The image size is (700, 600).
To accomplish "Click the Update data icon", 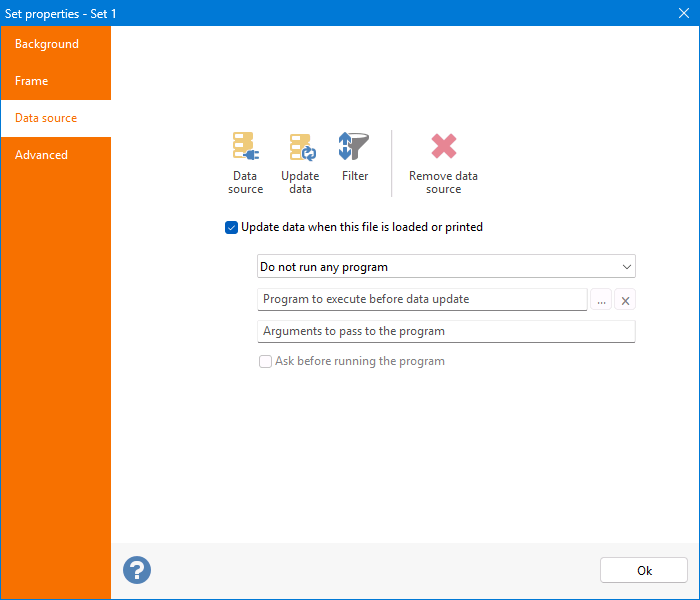I will pos(301,148).
